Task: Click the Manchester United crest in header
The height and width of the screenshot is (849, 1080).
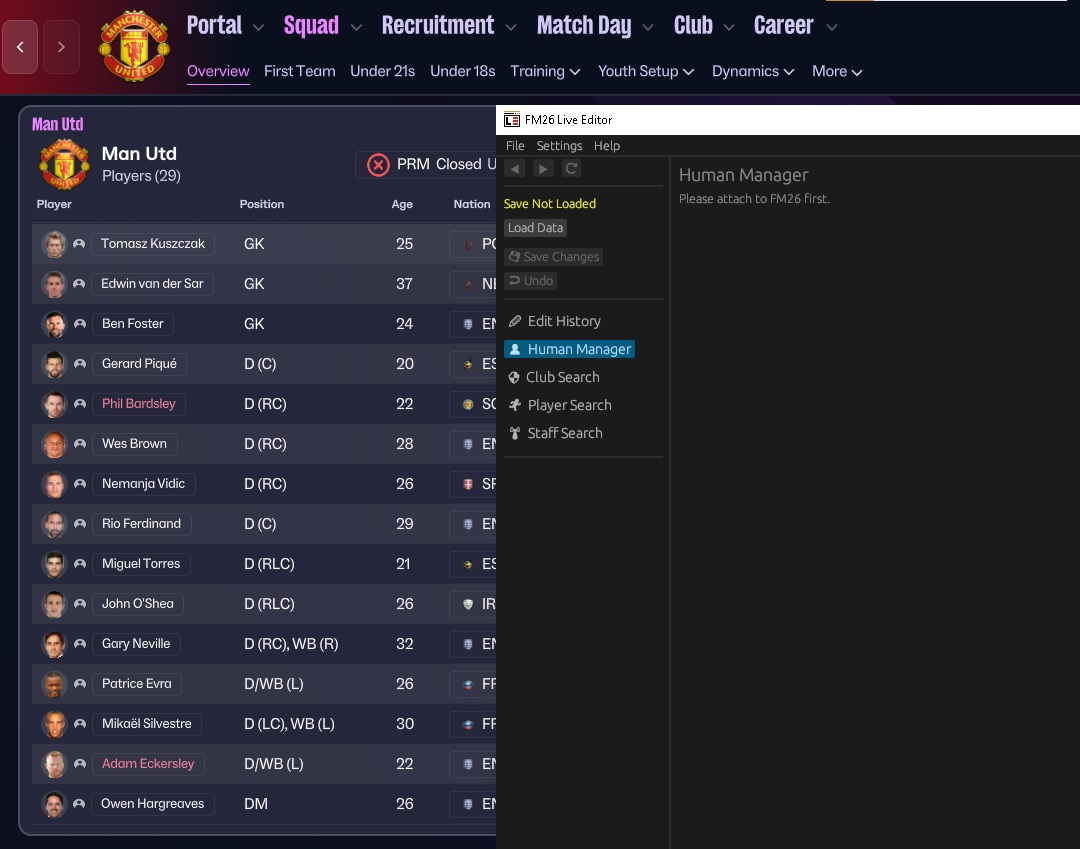Action: coord(133,46)
